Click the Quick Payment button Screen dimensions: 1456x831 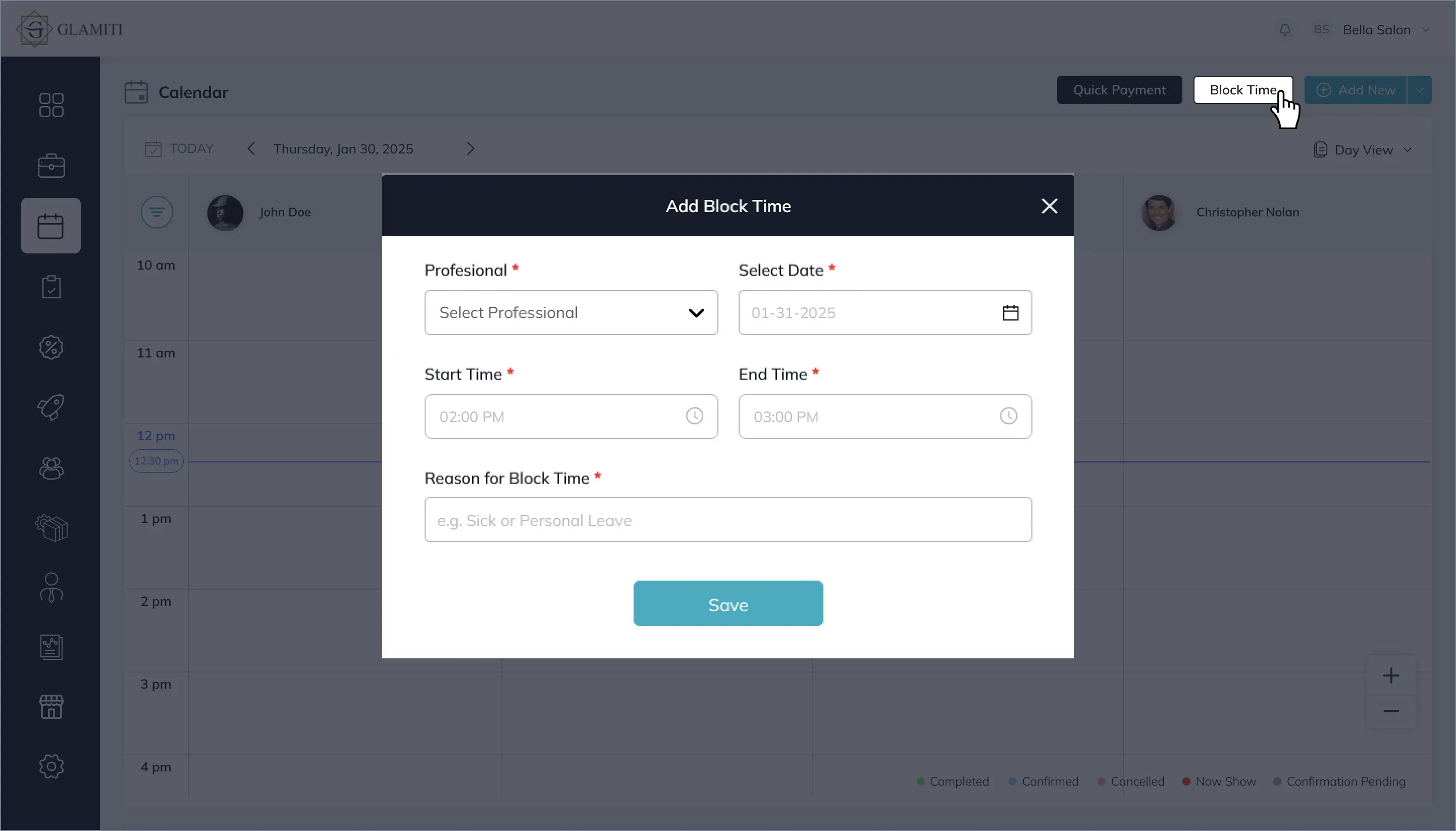1119,90
